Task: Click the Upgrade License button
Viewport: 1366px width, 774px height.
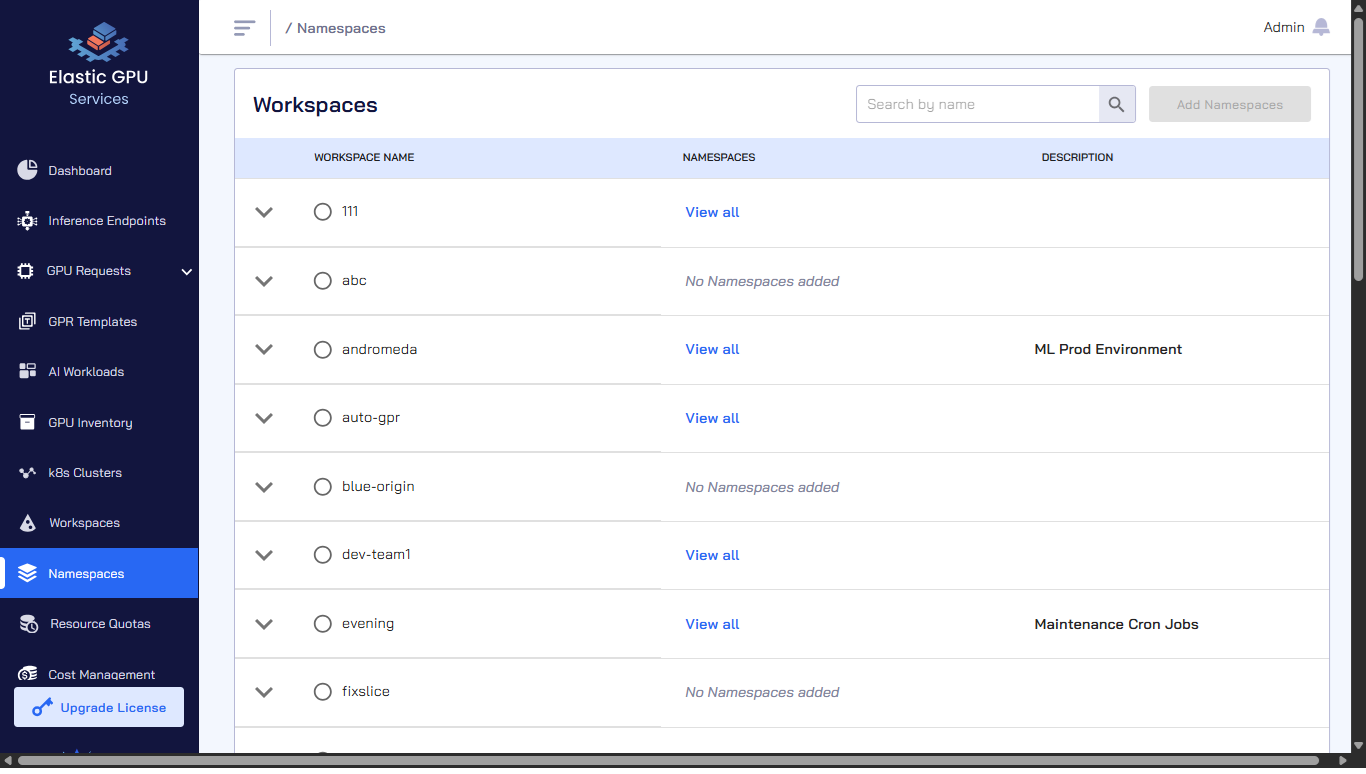Action: tap(99, 707)
